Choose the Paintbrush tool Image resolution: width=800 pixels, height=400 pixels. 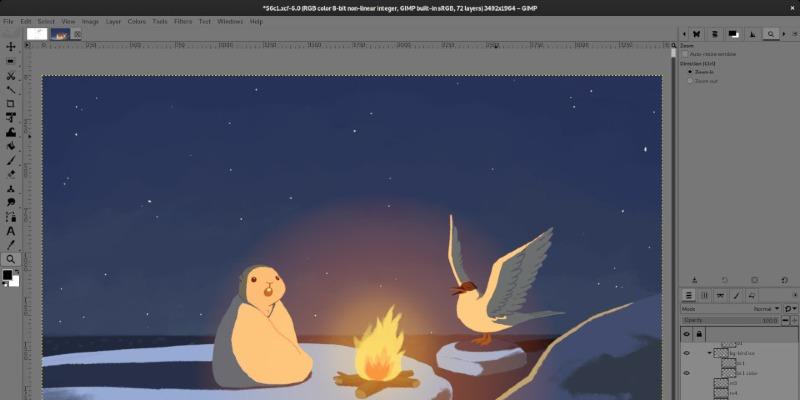click(11, 159)
